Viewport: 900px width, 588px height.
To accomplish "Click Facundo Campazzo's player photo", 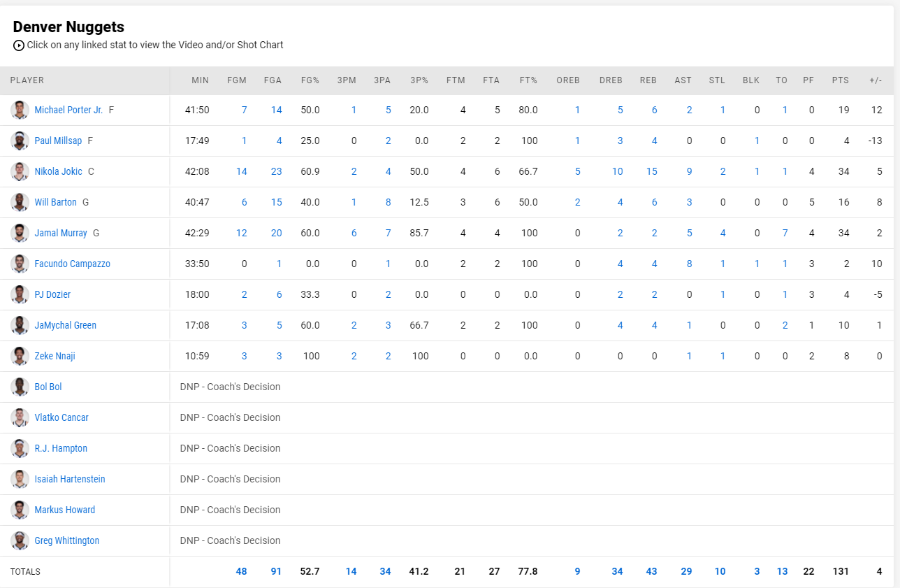I will [x=20, y=264].
